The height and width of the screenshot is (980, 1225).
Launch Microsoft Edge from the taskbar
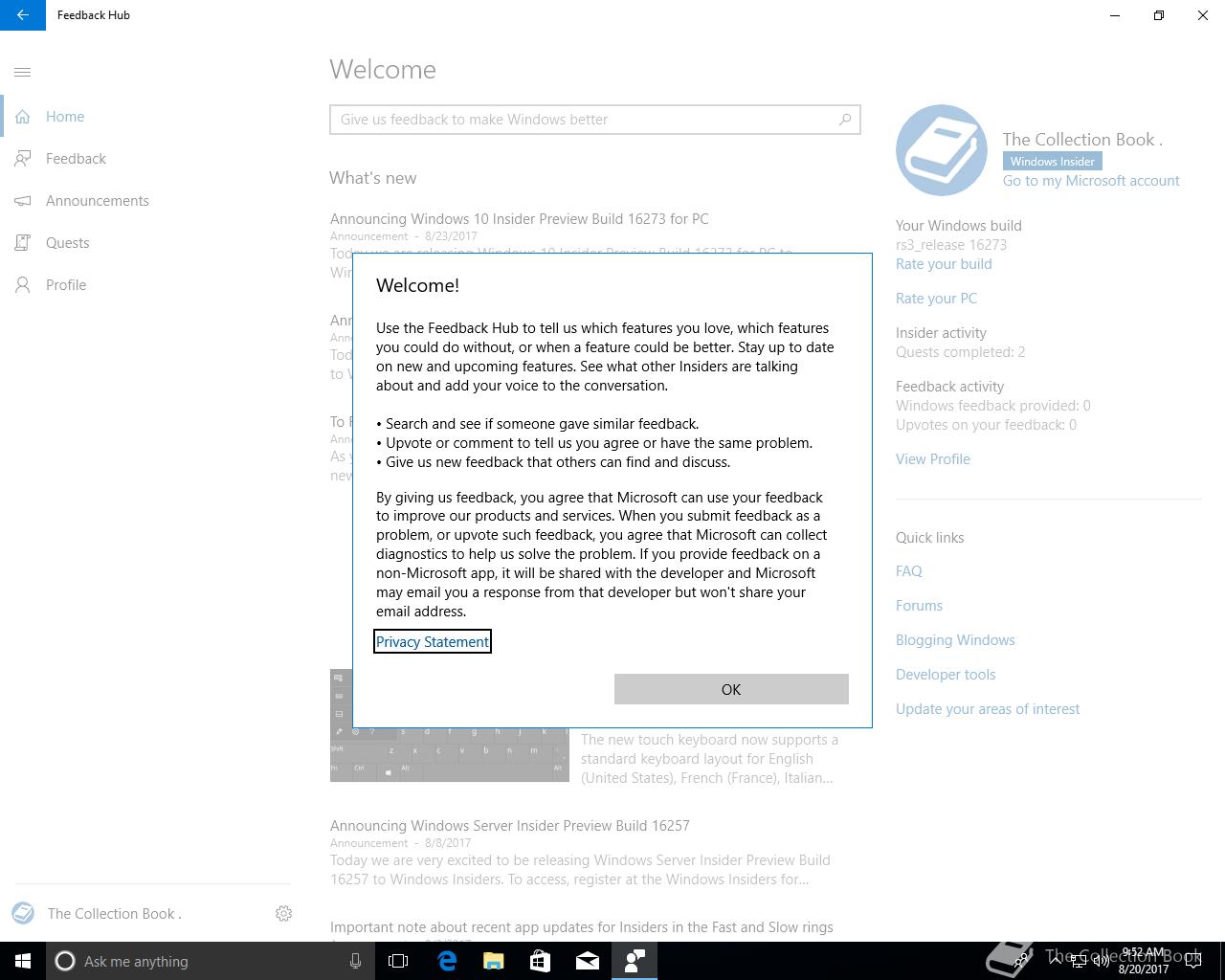[x=446, y=961]
